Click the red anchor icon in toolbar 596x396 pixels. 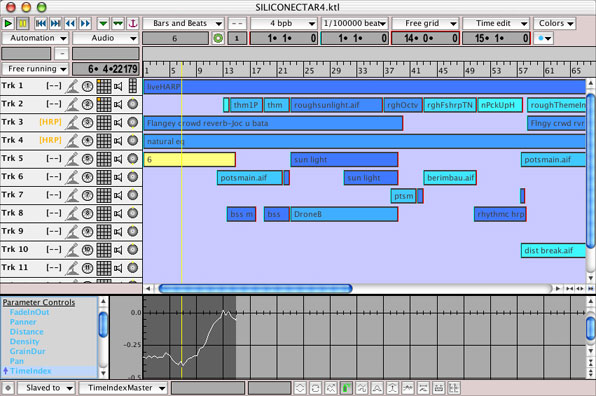[133, 23]
